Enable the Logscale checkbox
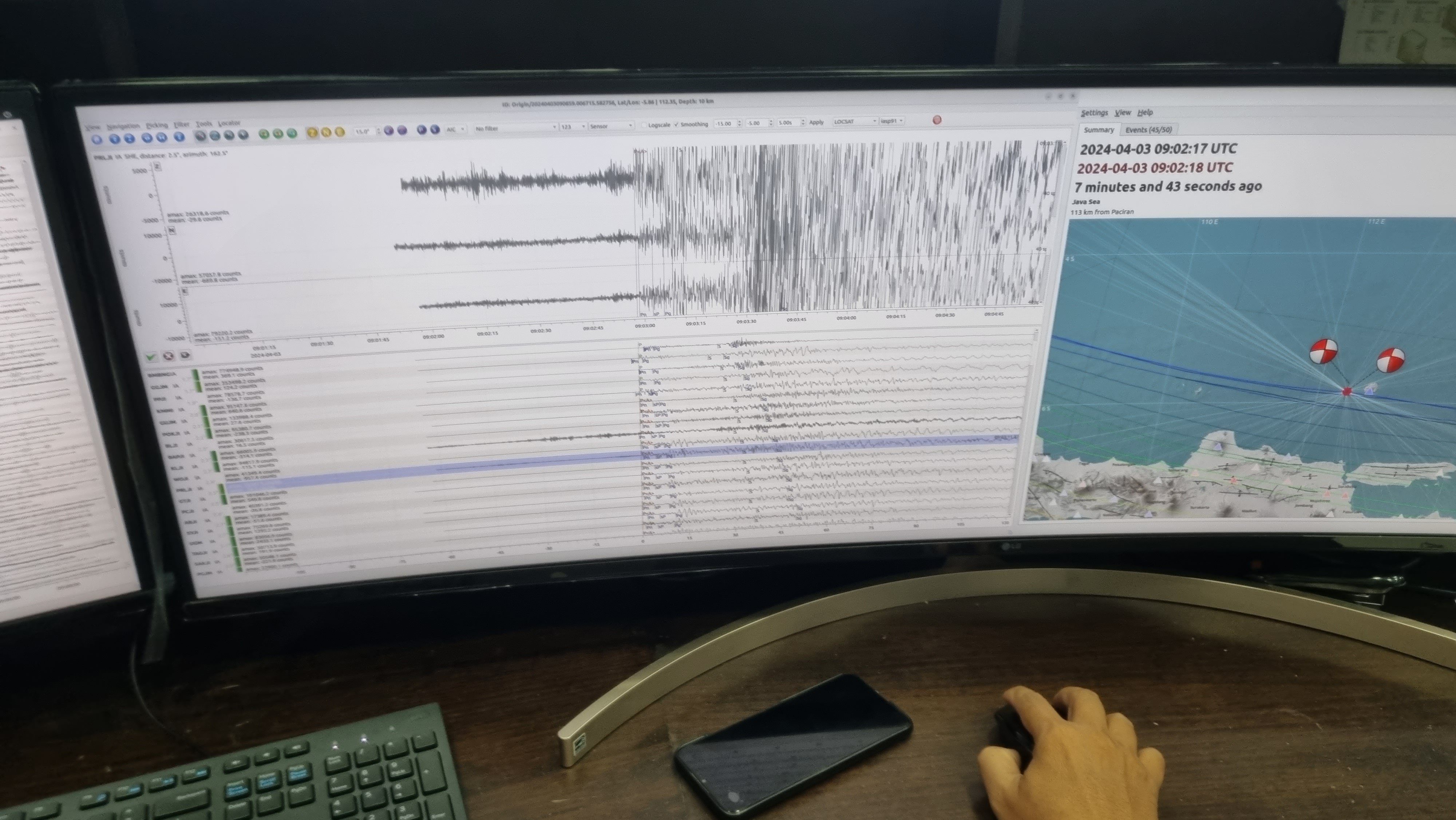1456x820 pixels. 644,126
